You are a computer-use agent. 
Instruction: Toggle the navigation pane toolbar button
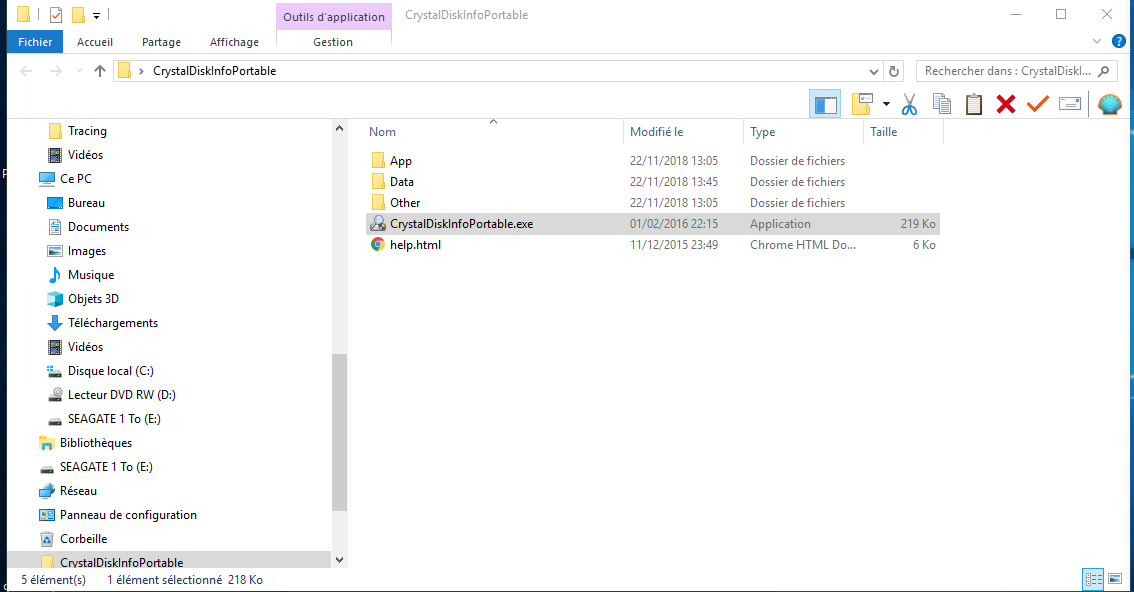pyautogui.click(x=825, y=105)
